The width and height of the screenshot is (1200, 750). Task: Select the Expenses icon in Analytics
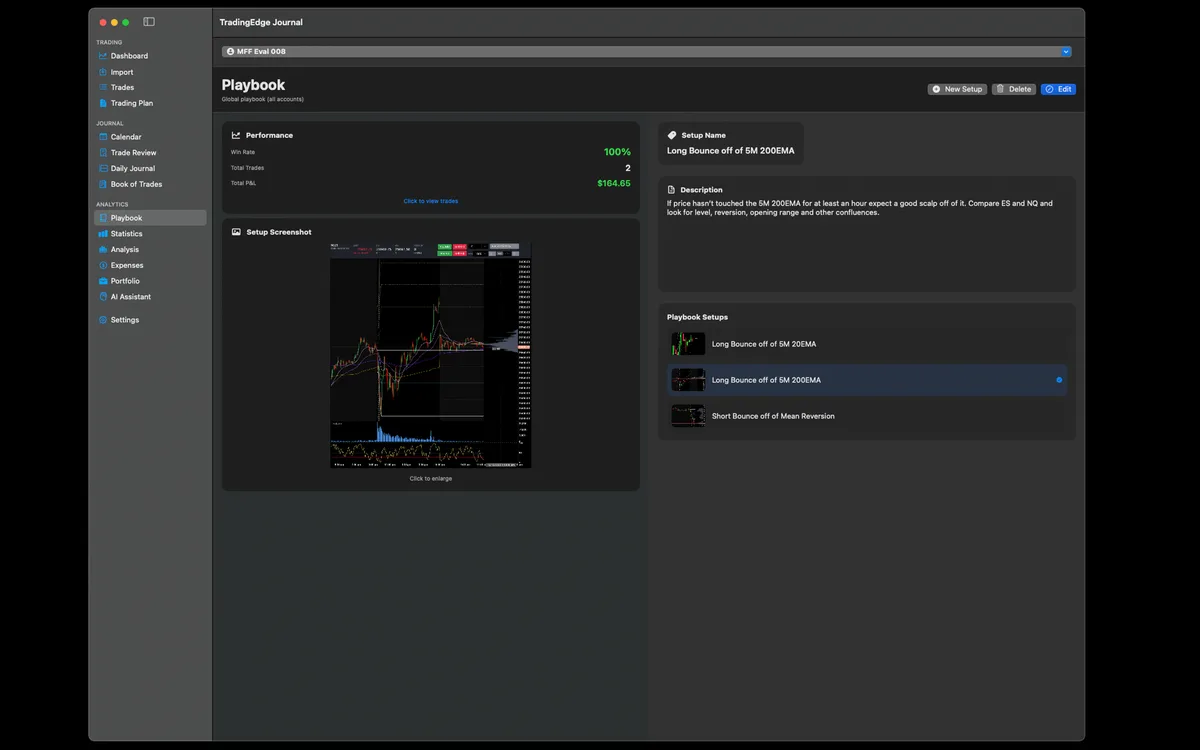coord(105,264)
